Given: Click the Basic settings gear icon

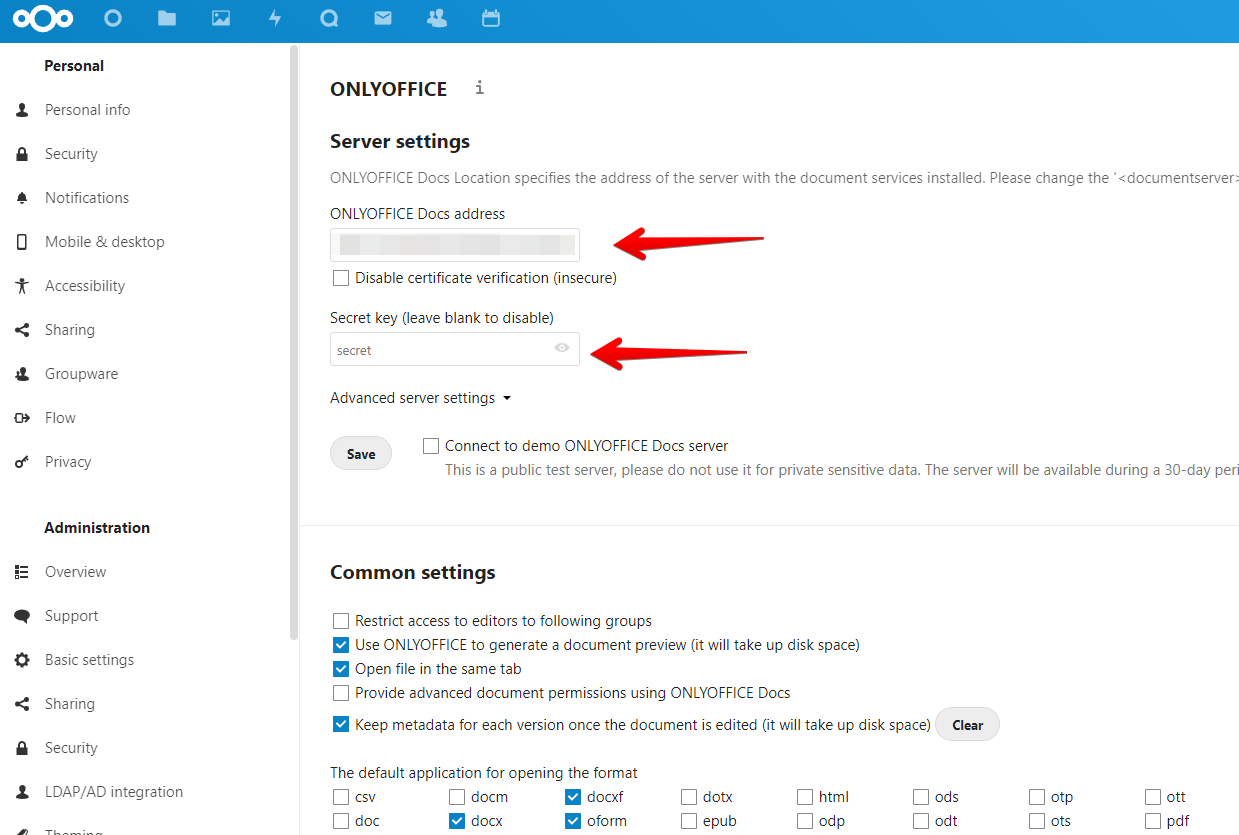Looking at the screenshot, I should (x=22, y=660).
